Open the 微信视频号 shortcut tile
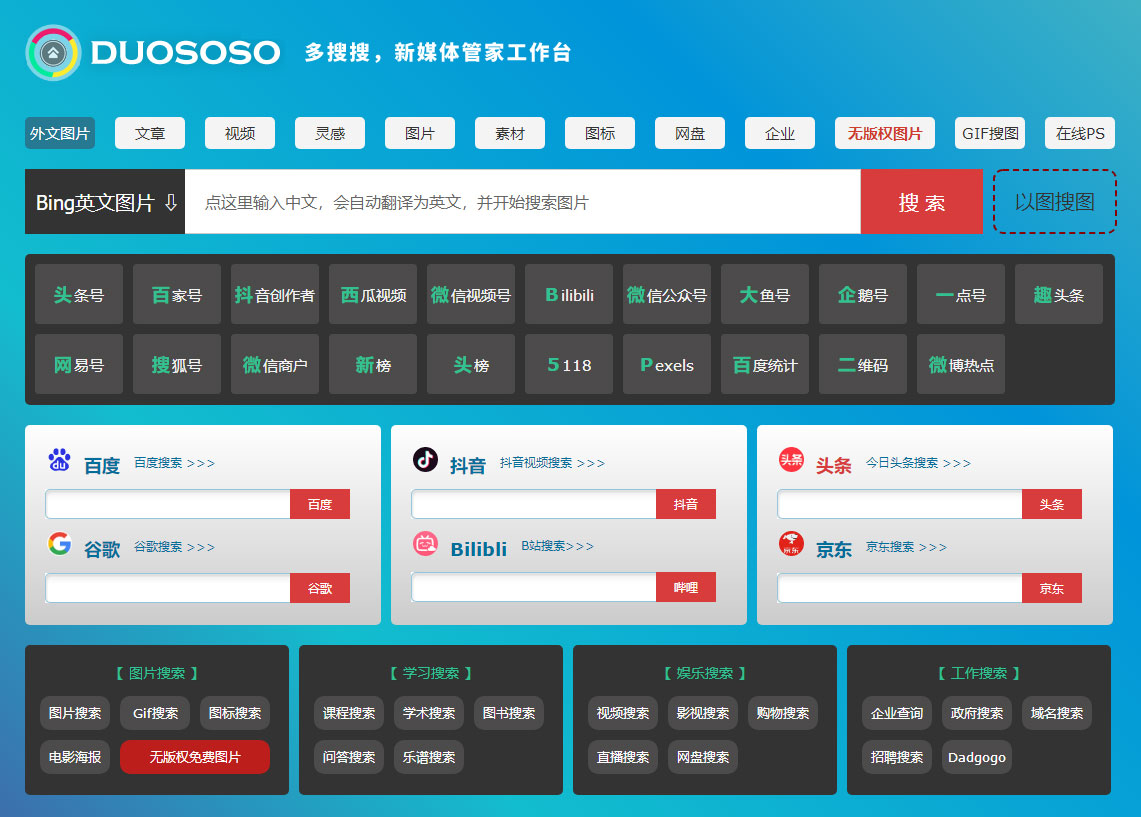Screen dimensions: 1141x817 point(471,295)
